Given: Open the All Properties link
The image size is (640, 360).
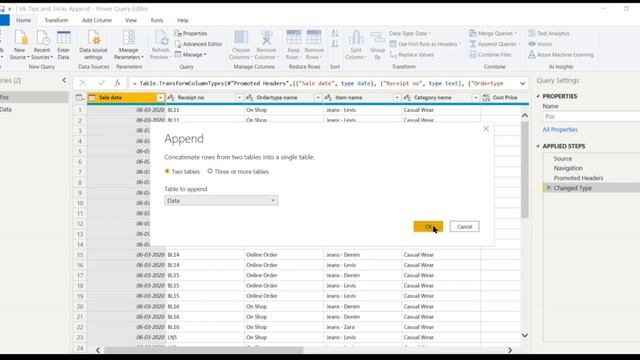Looking at the screenshot, I should (560, 129).
